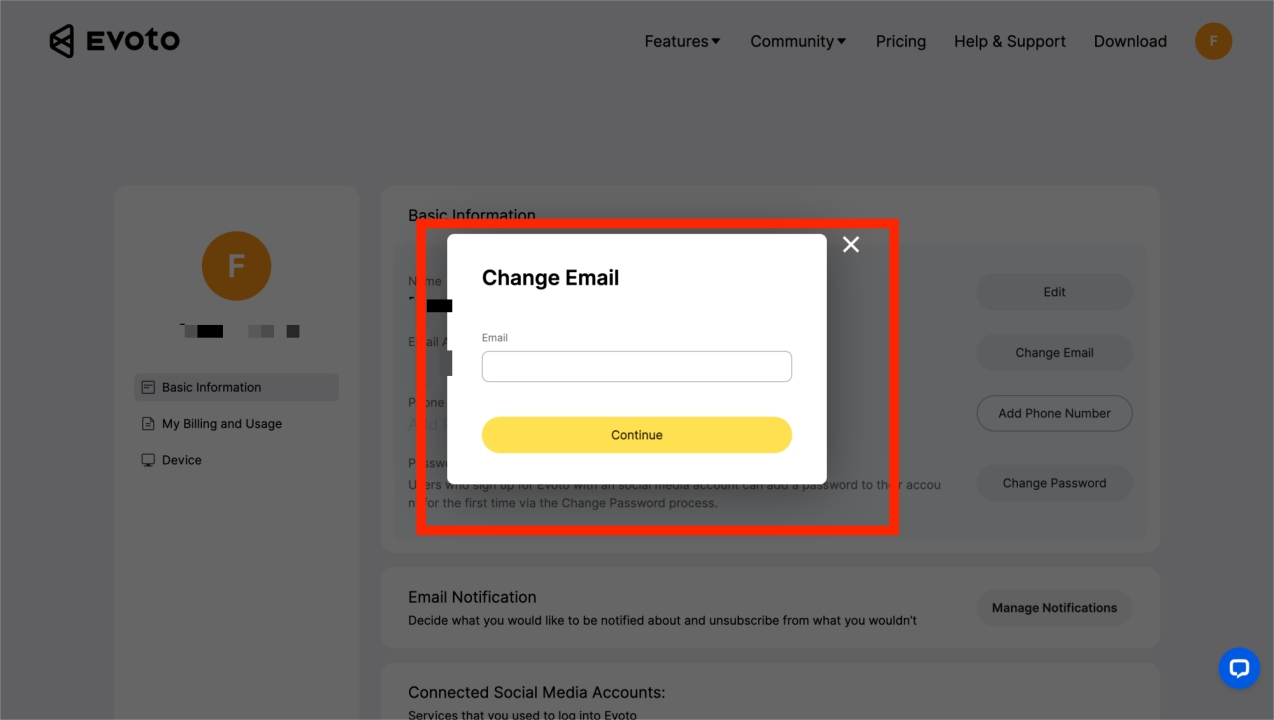Go to Help & Support

click(1010, 41)
